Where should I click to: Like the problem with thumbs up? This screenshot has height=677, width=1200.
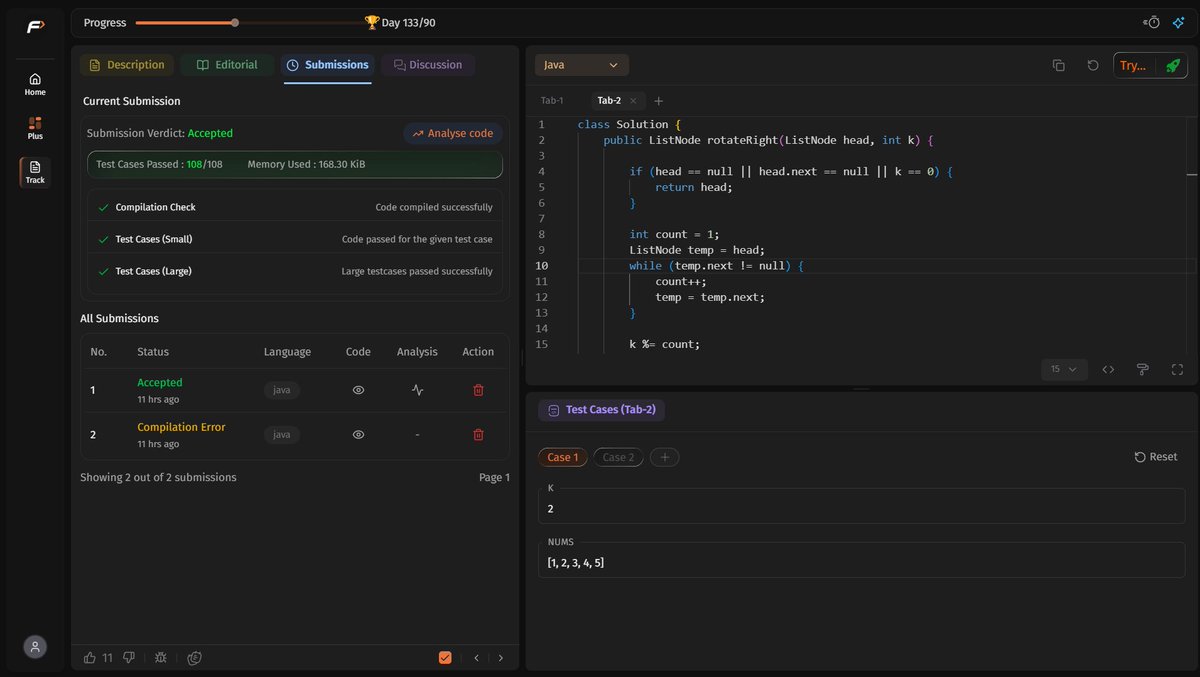[x=90, y=658]
